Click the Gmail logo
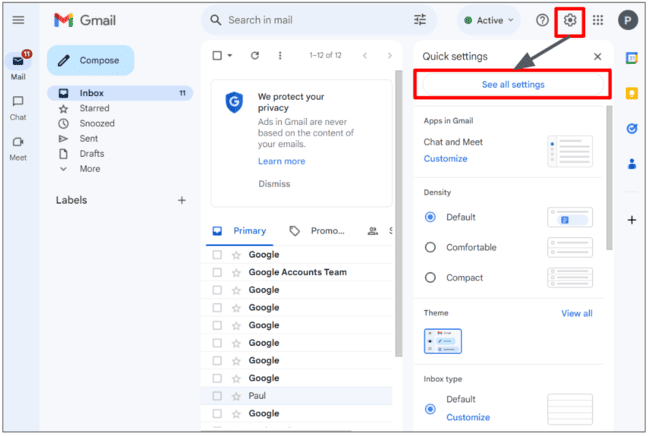 (x=85, y=20)
